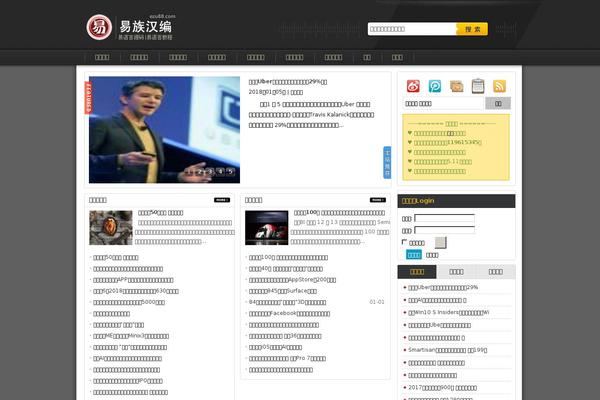Open news list item mentioning Facebook

289,313
